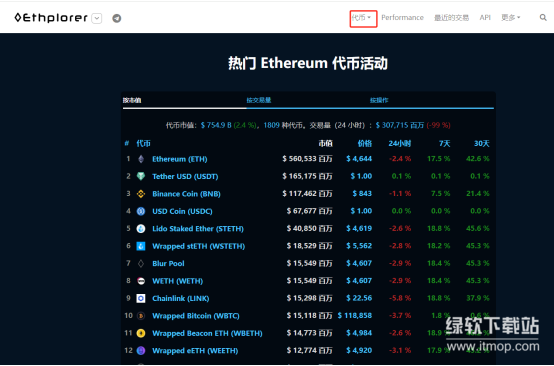554x366 pixels.
Task: Click Wrapped stETH price $ 5,562
Action: [359, 246]
